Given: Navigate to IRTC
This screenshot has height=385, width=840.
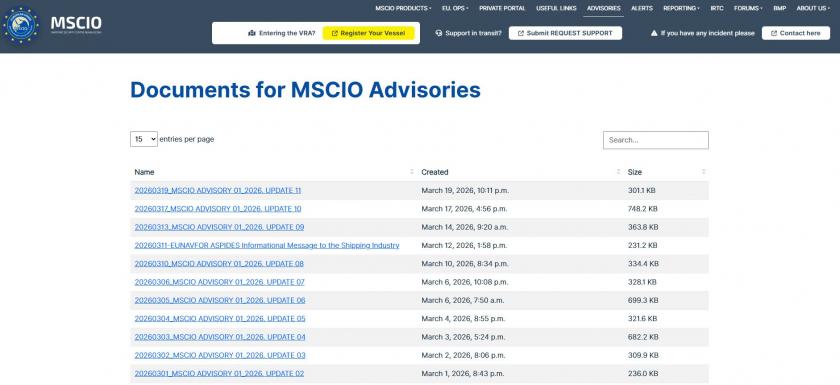Looking at the screenshot, I should coord(717,9).
